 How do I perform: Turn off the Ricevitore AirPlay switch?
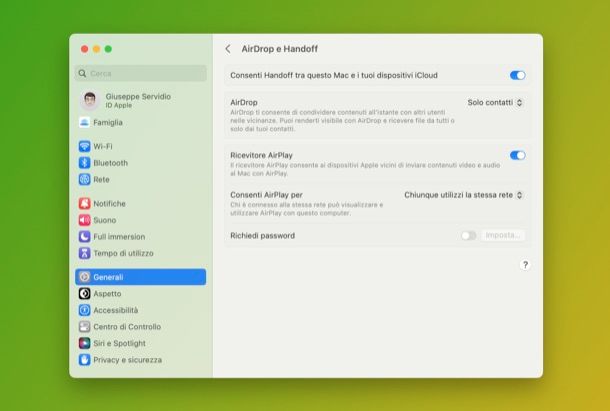click(x=517, y=155)
